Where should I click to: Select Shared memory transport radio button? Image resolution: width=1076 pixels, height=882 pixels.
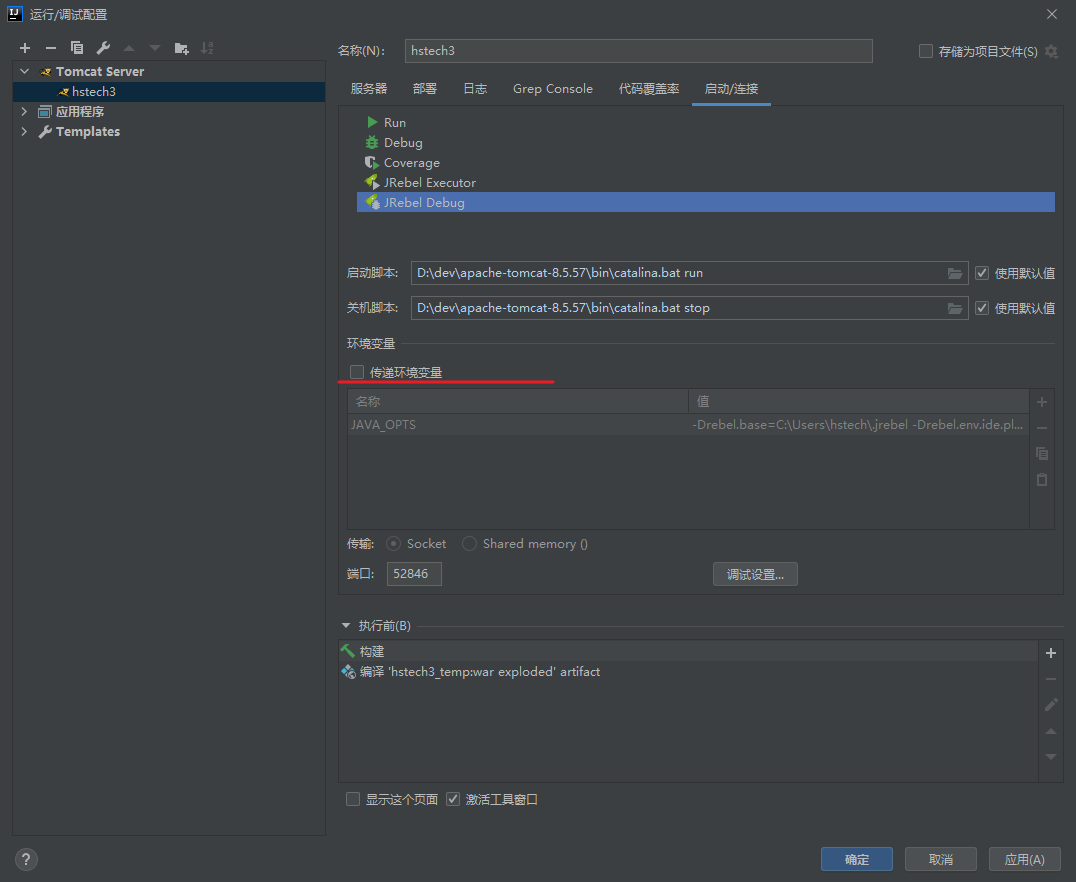[x=469, y=544]
